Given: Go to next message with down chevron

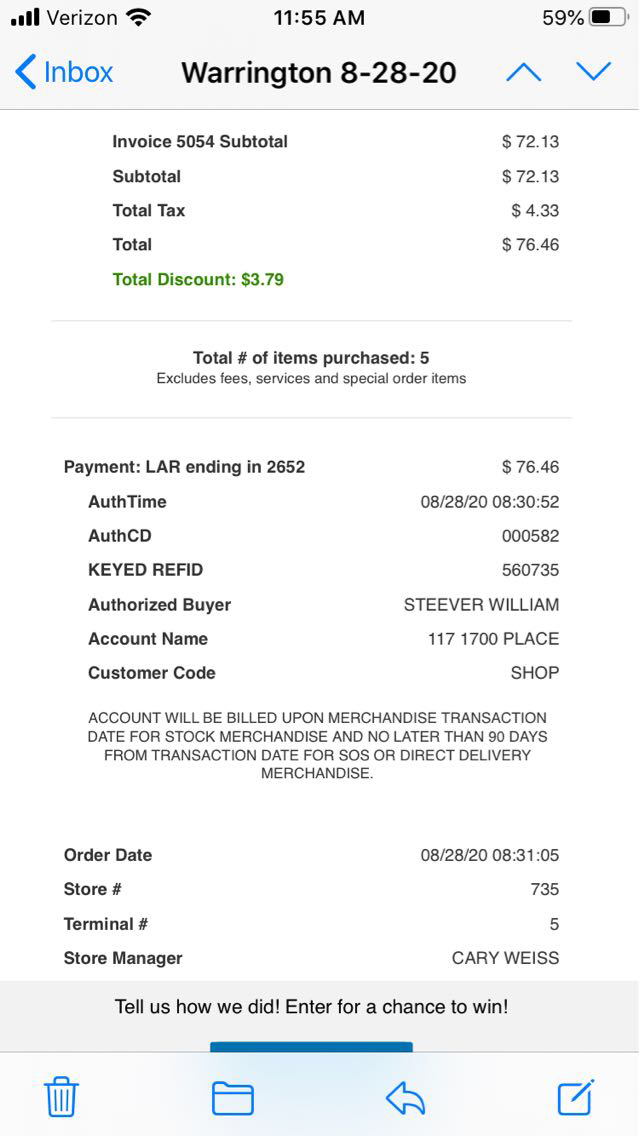Looking at the screenshot, I should [593, 72].
